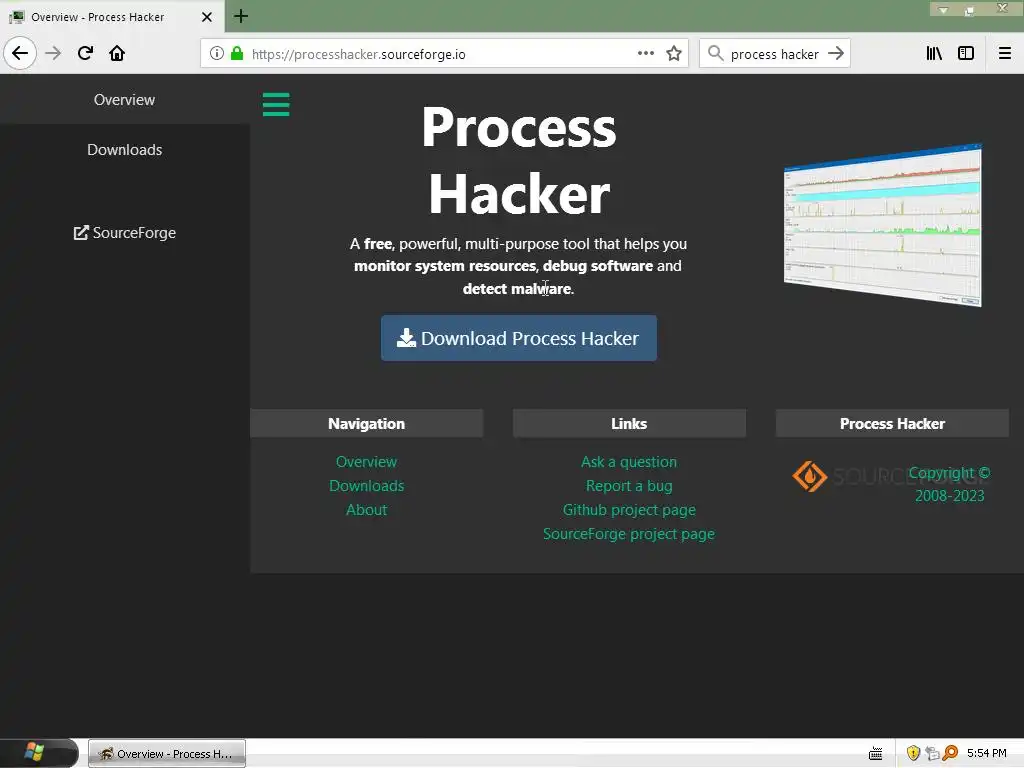Go back with the browser back arrow
Image resolution: width=1024 pixels, height=768 pixels.
click(20, 53)
